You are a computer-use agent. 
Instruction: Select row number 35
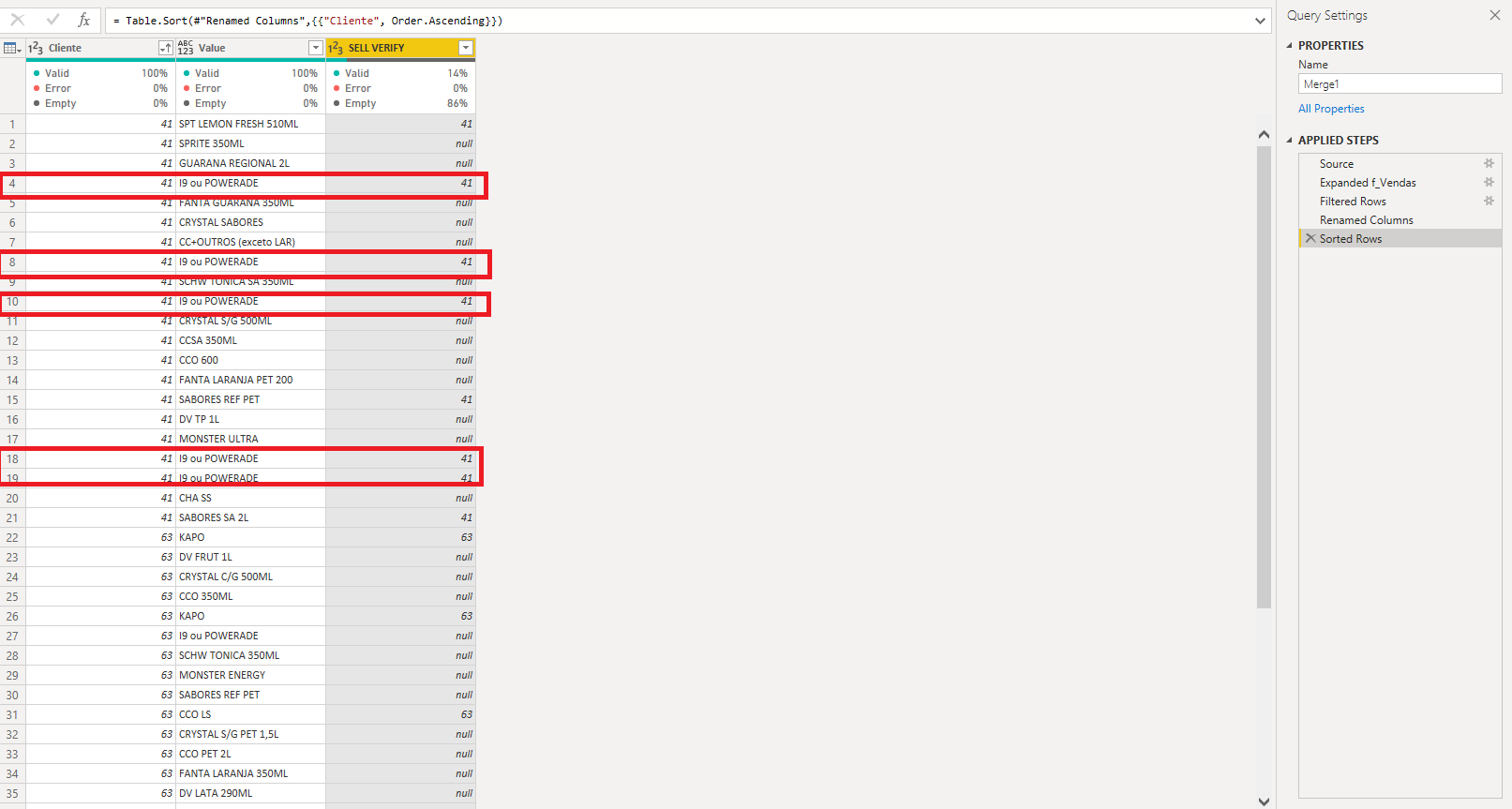tap(12, 793)
